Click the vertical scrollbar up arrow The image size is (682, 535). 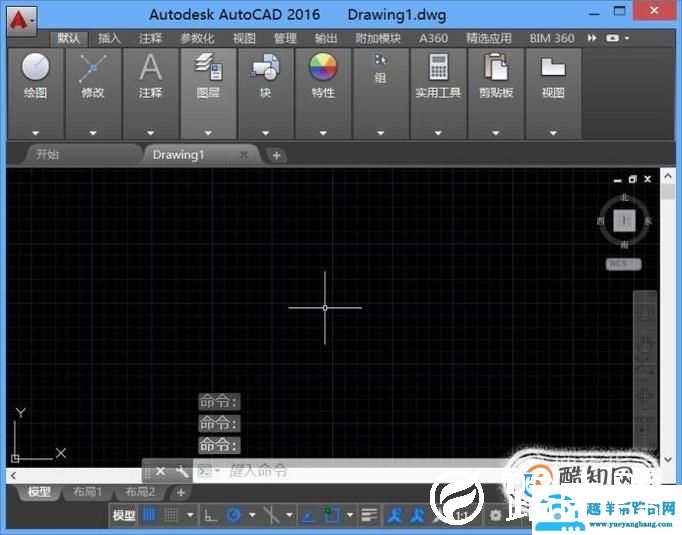point(668,176)
